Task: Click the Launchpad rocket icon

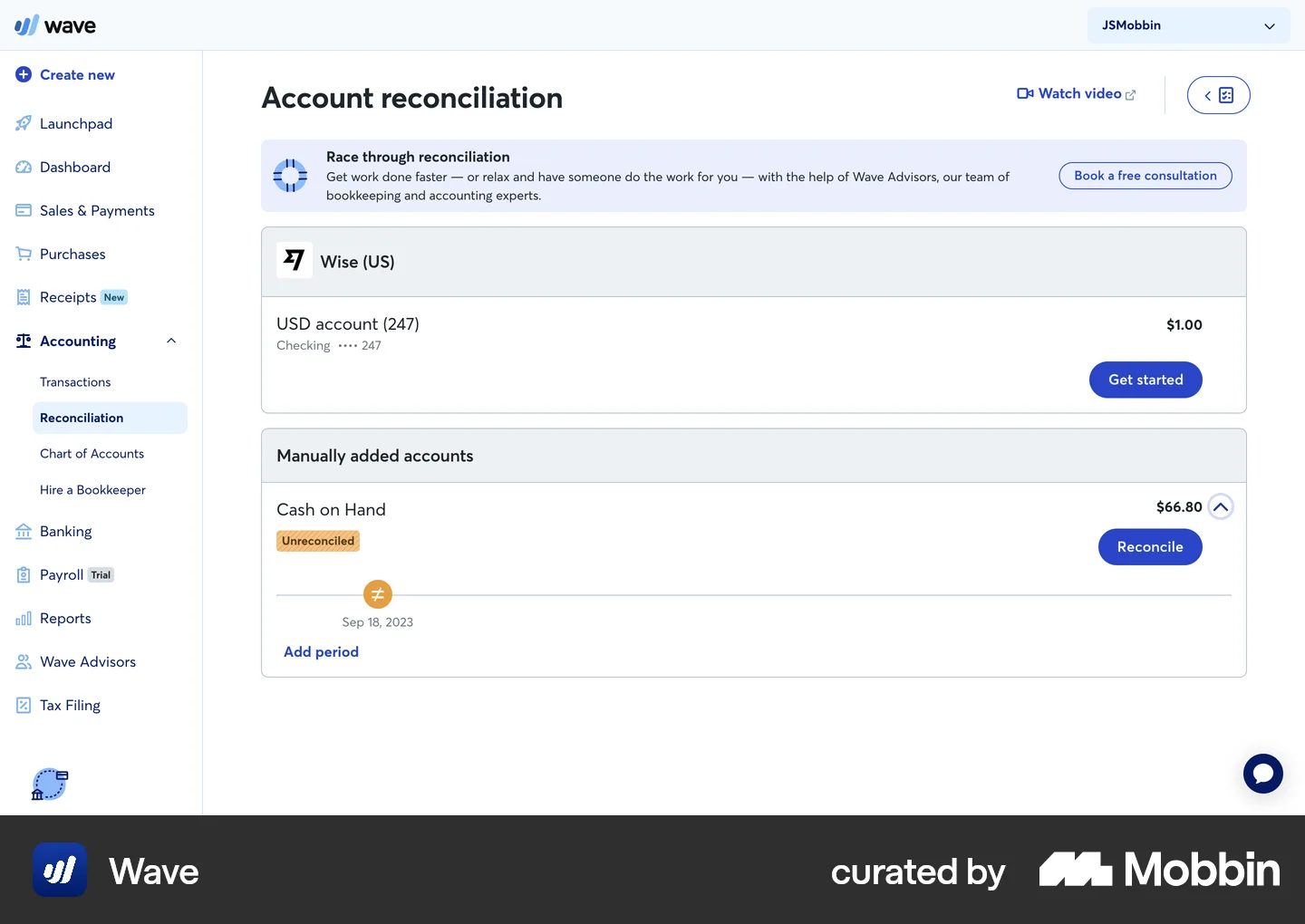Action: tap(24, 123)
